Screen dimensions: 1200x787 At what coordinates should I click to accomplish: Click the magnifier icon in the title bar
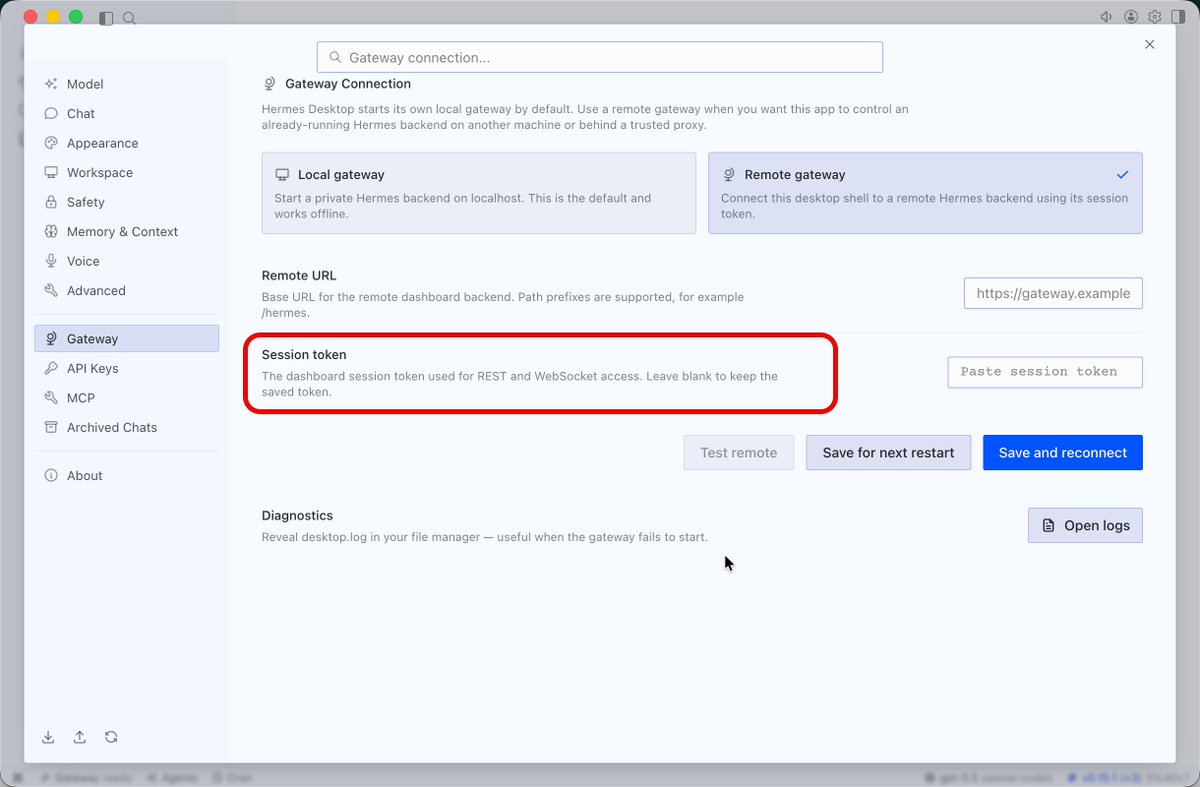[x=129, y=17]
